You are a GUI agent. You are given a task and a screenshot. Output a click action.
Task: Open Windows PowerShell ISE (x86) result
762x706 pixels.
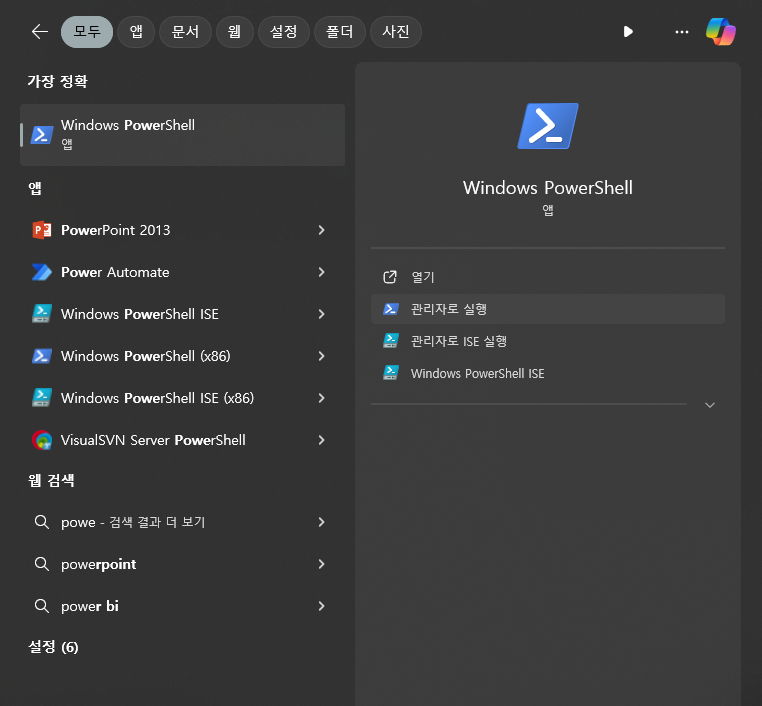click(x=157, y=398)
